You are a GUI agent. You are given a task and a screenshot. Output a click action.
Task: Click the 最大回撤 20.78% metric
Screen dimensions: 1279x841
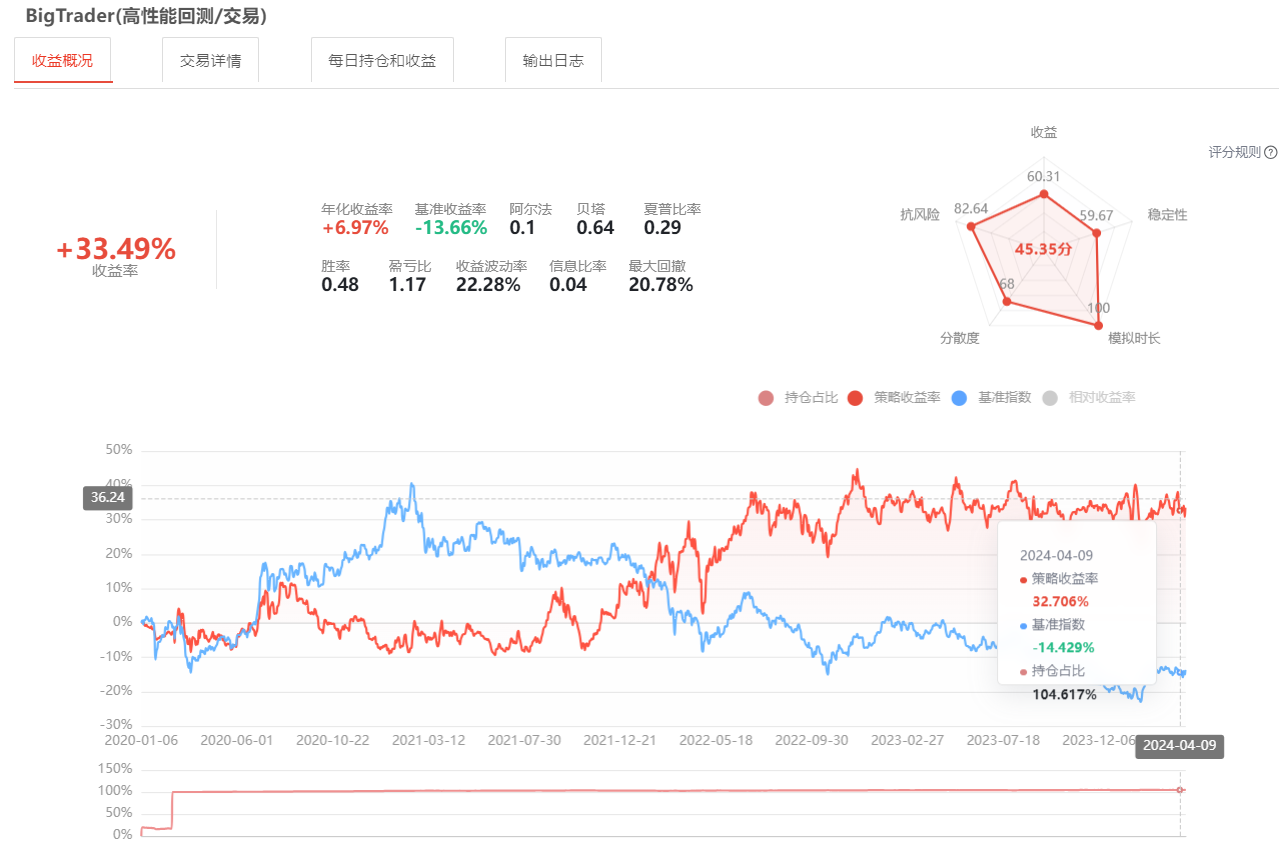coord(660,285)
